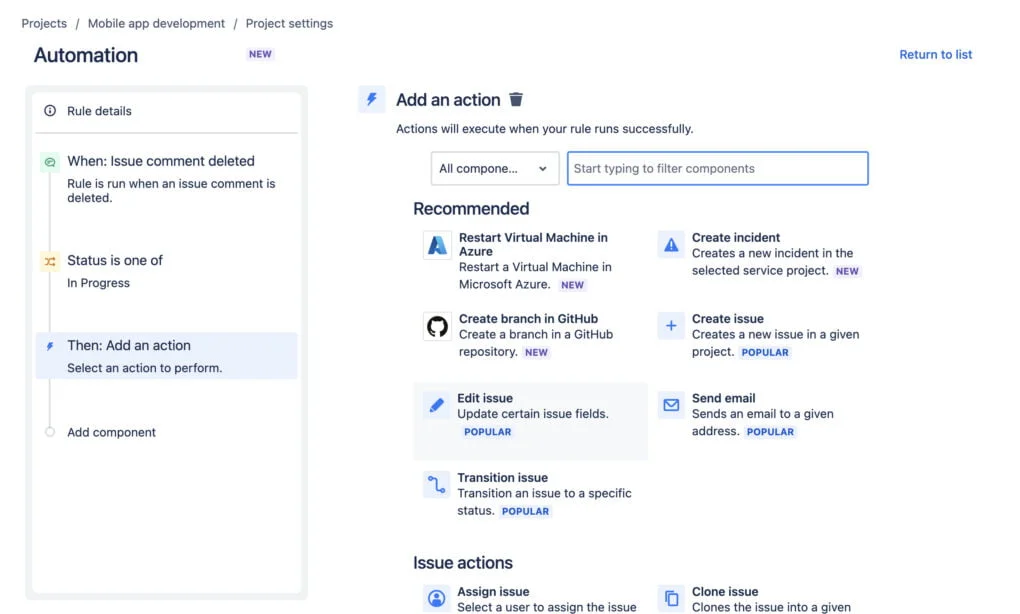
Task: Open Project settings breadcrumb
Action: coord(289,23)
